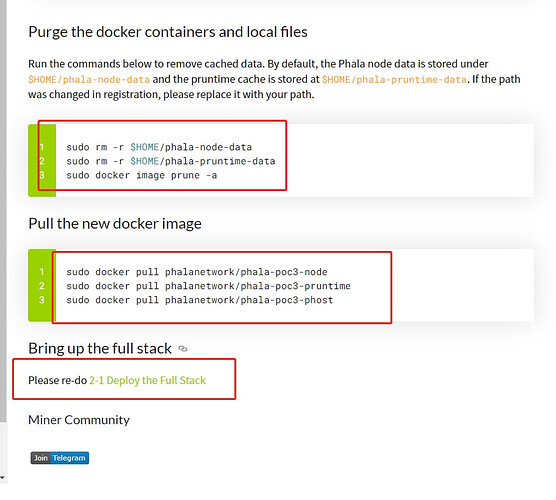Click the anchor link icon beside Bring up the full stack

pyautogui.click(x=183, y=349)
